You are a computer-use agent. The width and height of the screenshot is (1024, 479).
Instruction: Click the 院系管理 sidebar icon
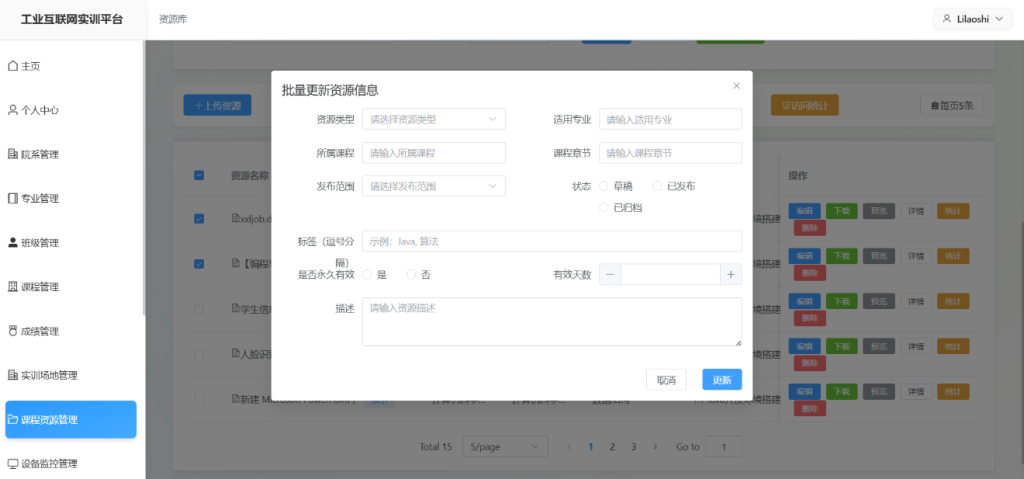(13, 154)
